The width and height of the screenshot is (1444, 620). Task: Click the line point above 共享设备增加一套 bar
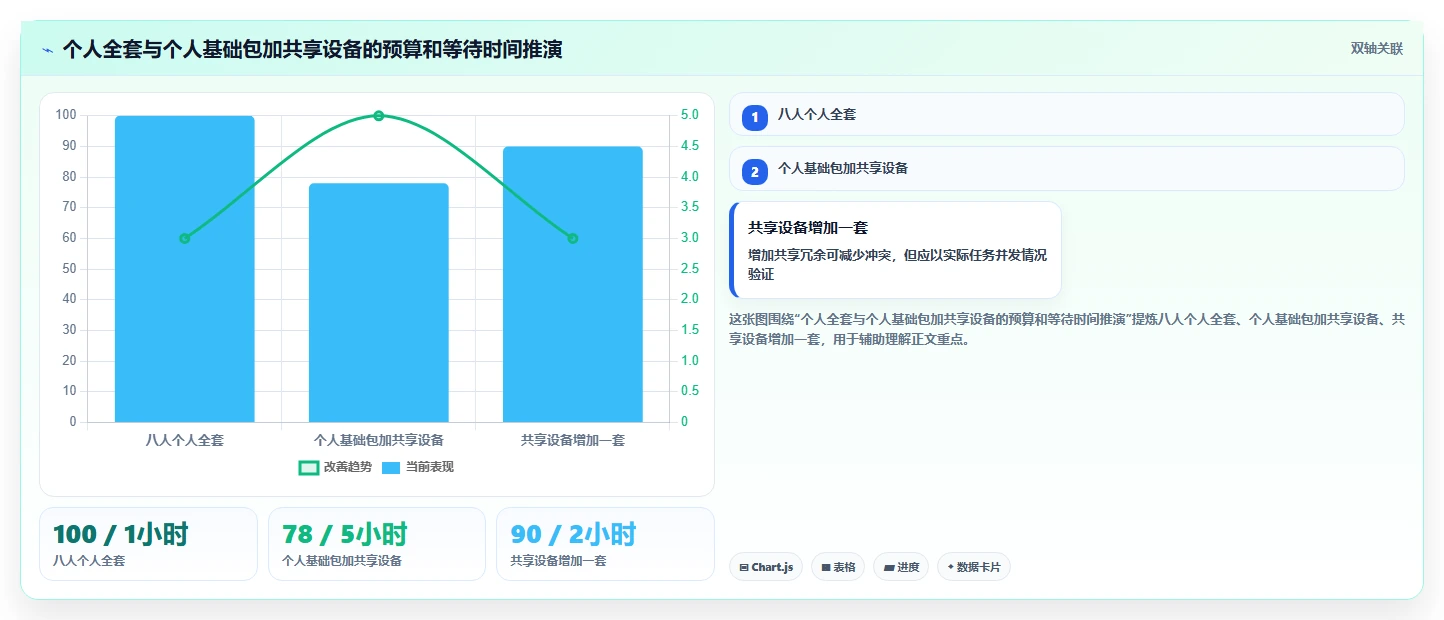[x=573, y=238]
